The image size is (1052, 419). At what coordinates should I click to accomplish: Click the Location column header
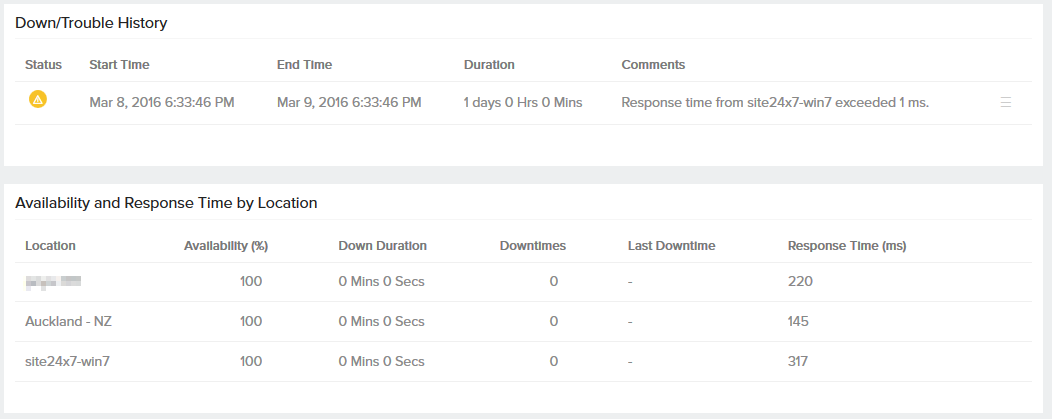pyautogui.click(x=50, y=246)
